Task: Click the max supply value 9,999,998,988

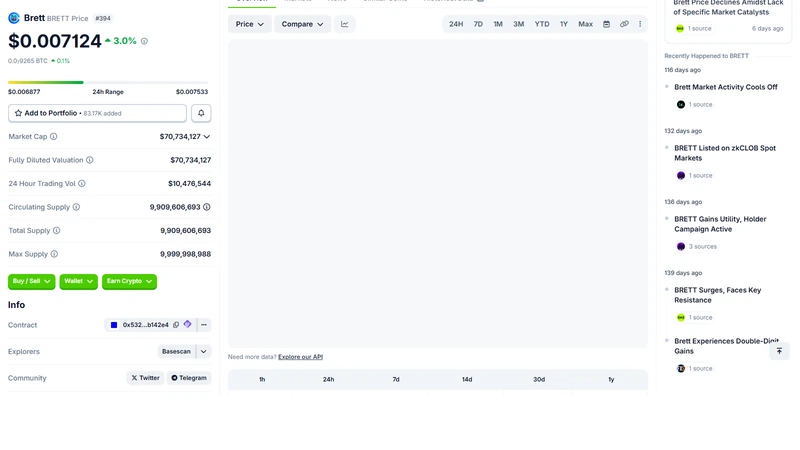Action: click(x=185, y=254)
